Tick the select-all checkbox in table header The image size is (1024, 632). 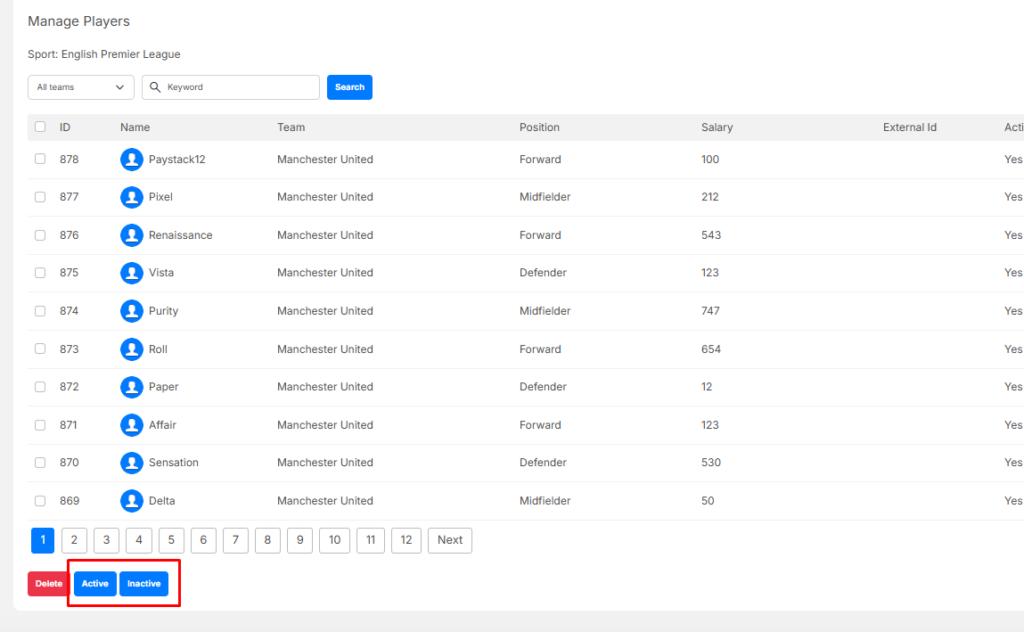40,127
